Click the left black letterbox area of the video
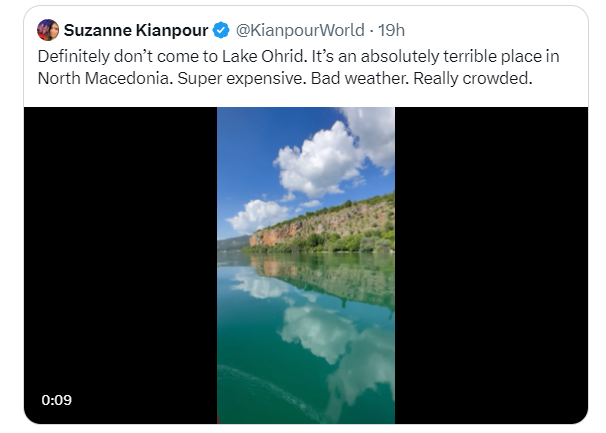 [121, 265]
